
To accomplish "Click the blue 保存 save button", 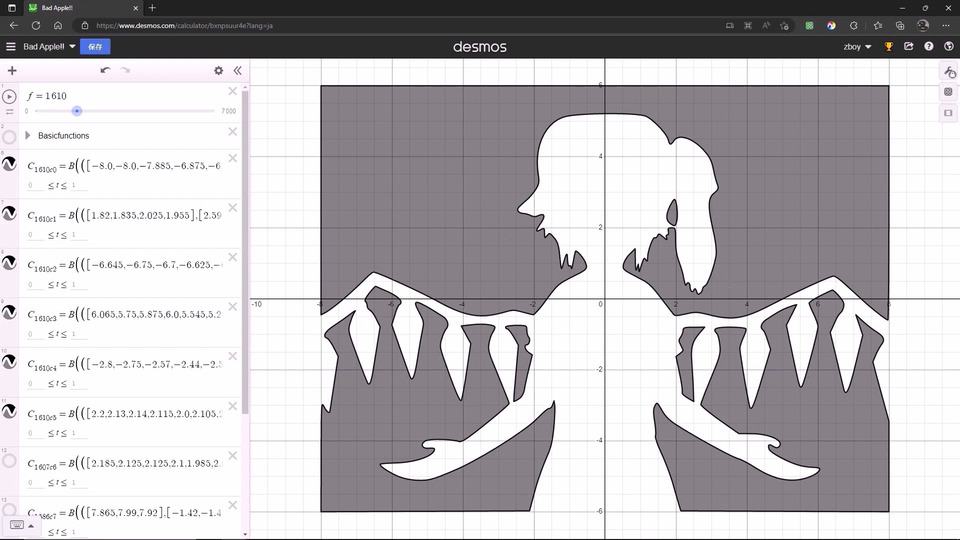I will click(96, 47).
